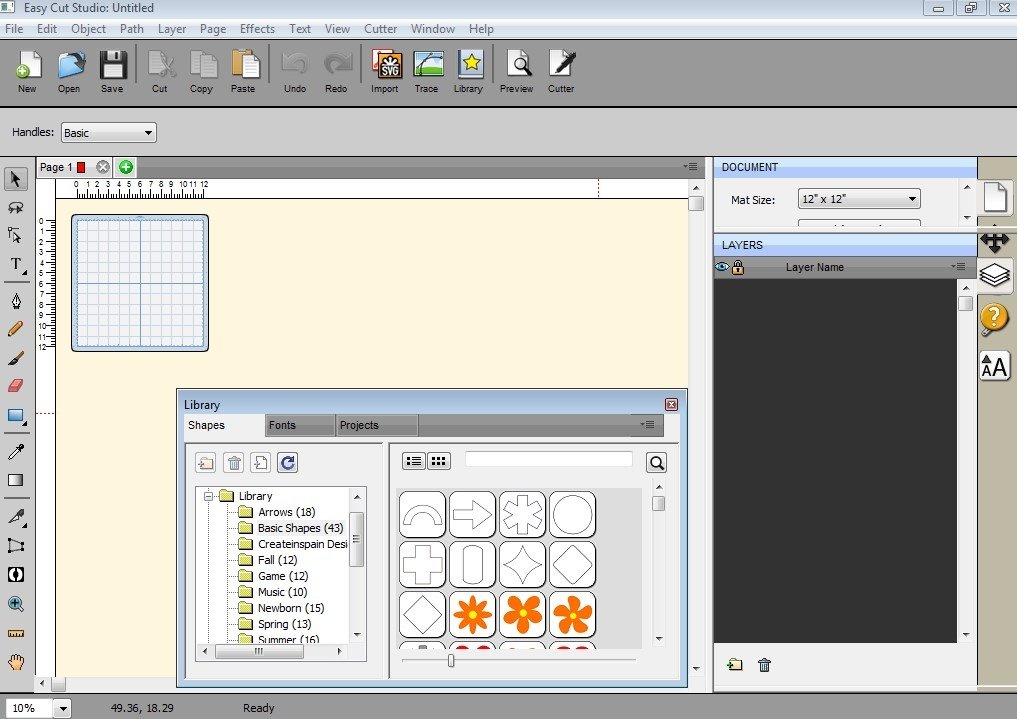Open the Help question mark panel

click(994, 319)
